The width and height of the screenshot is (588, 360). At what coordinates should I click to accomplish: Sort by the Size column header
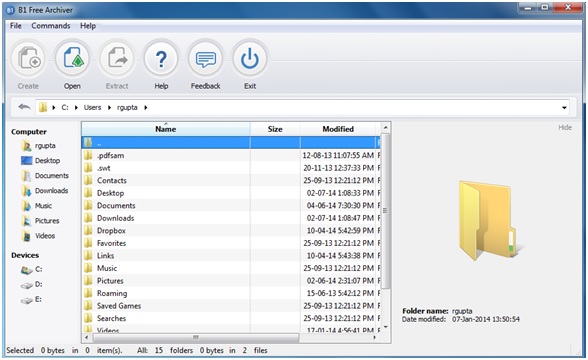point(275,129)
